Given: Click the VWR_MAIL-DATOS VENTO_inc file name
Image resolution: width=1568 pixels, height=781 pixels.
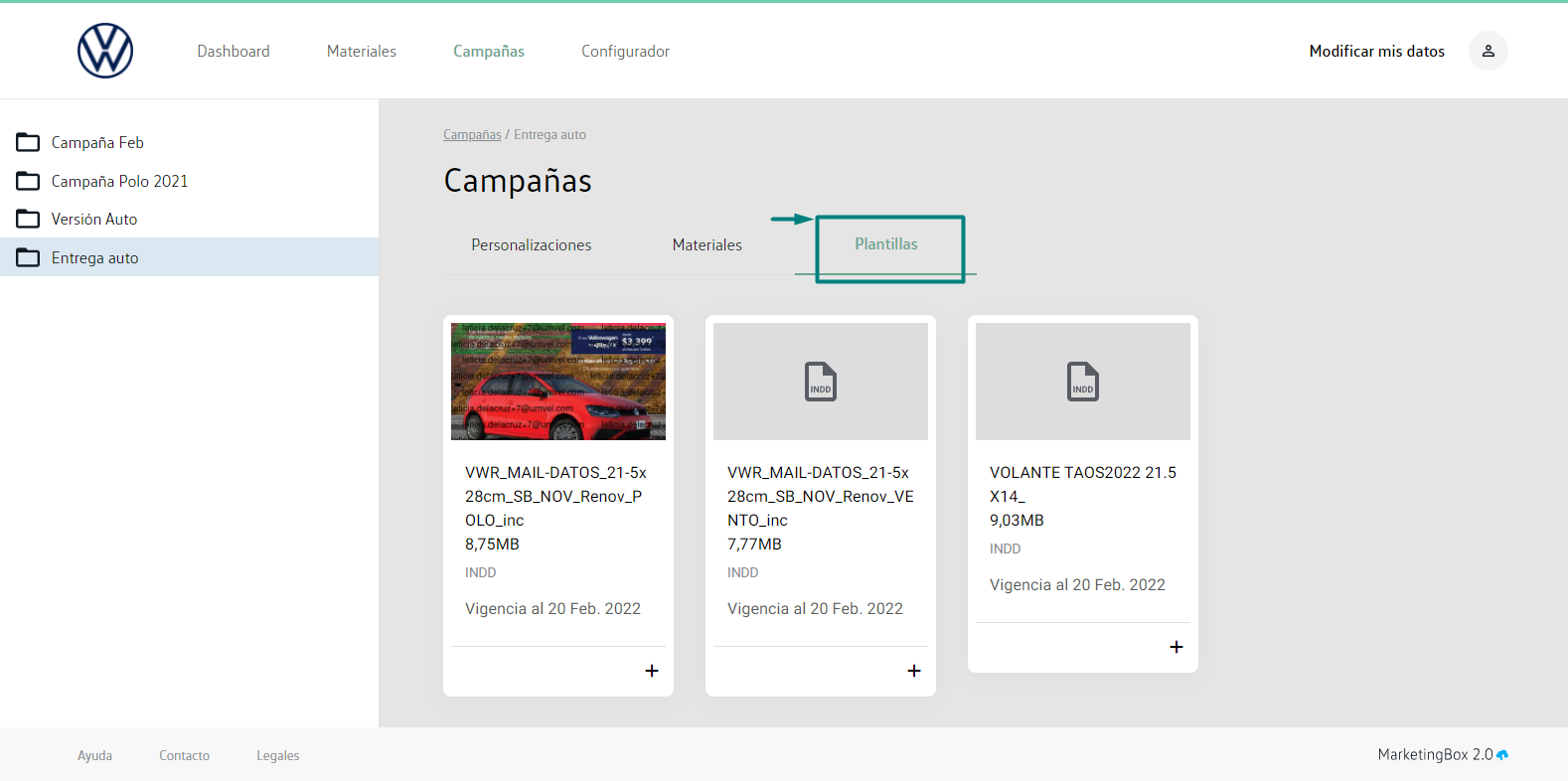Looking at the screenshot, I should point(821,496).
